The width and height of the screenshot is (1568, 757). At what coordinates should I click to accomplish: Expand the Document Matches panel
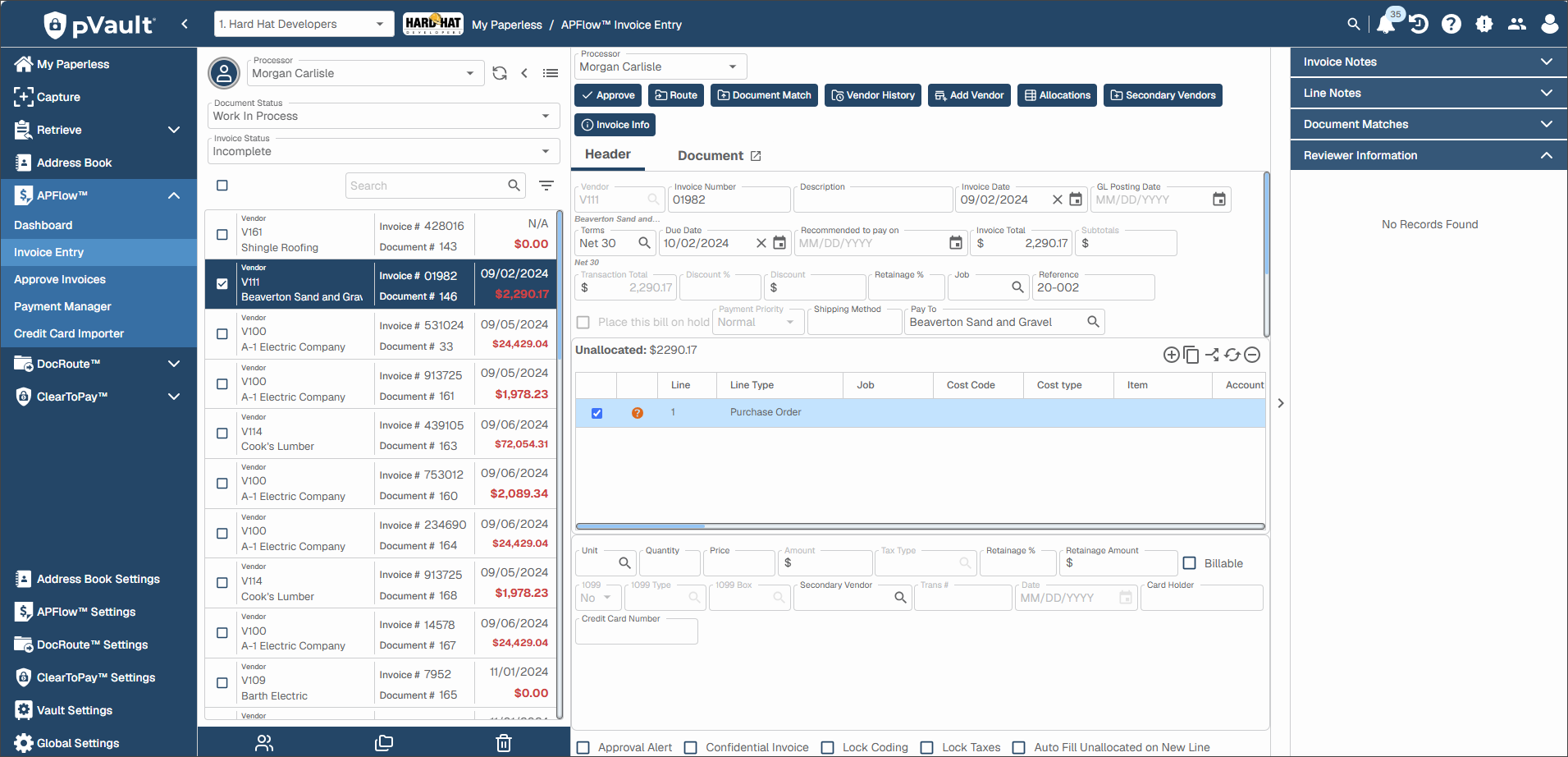1429,124
